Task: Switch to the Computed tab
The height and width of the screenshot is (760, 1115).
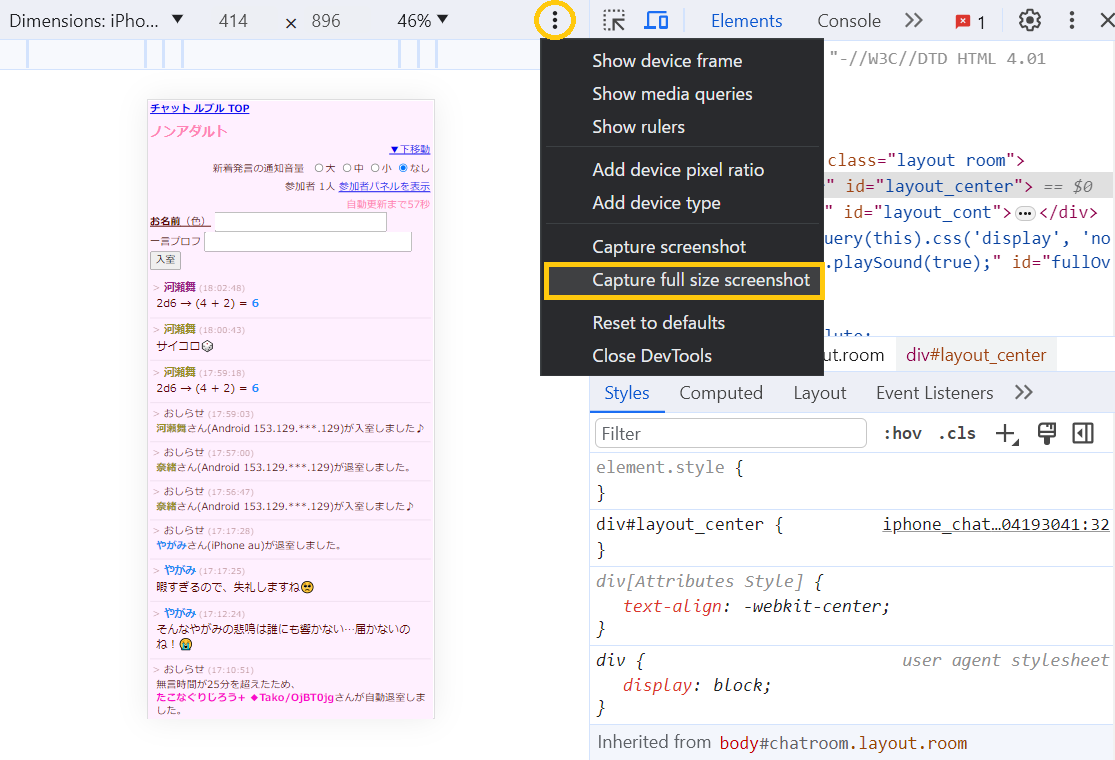Action: (x=720, y=393)
